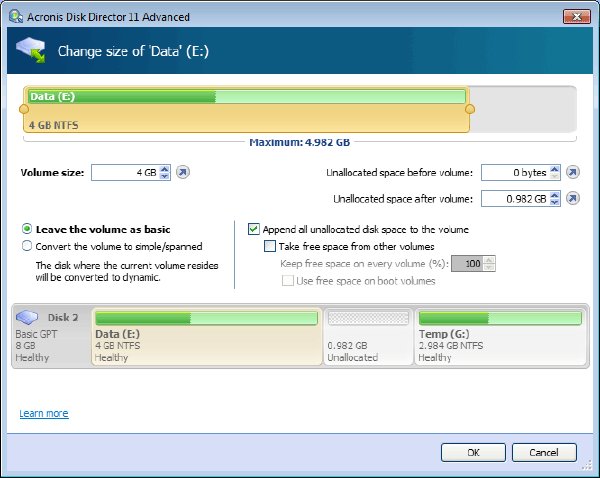Viewport: 600px width, 478px height.
Task: Select Data (E:) partition in Disk 2 map
Action: [x=207, y=336]
